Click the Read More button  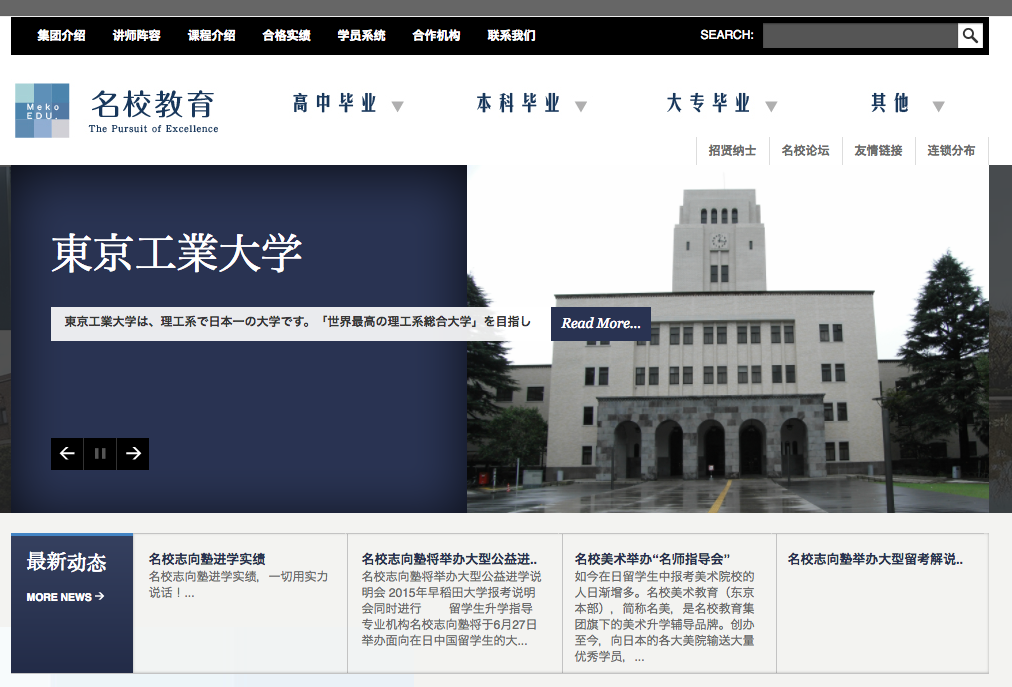point(600,324)
